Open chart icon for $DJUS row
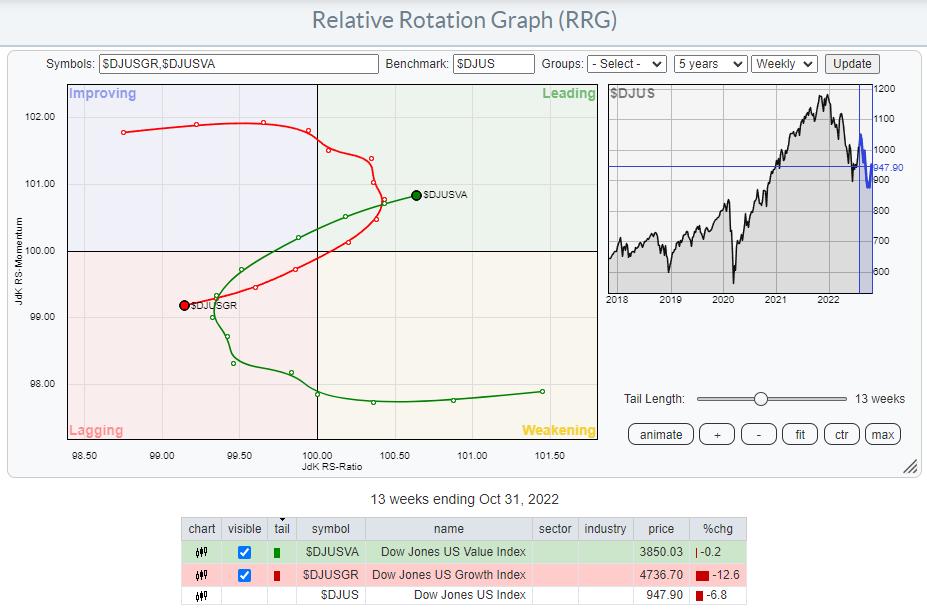The width and height of the screenshot is (927, 615). (201, 596)
